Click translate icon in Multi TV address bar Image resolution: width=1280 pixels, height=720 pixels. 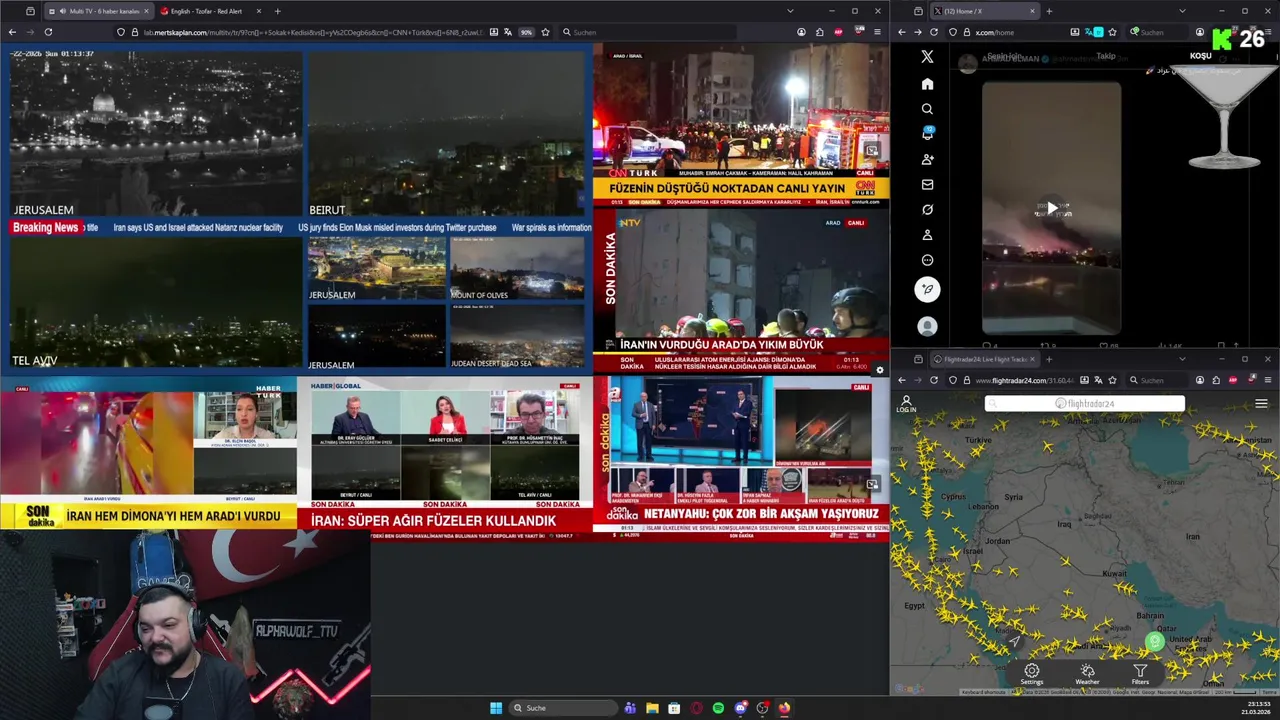click(x=509, y=32)
